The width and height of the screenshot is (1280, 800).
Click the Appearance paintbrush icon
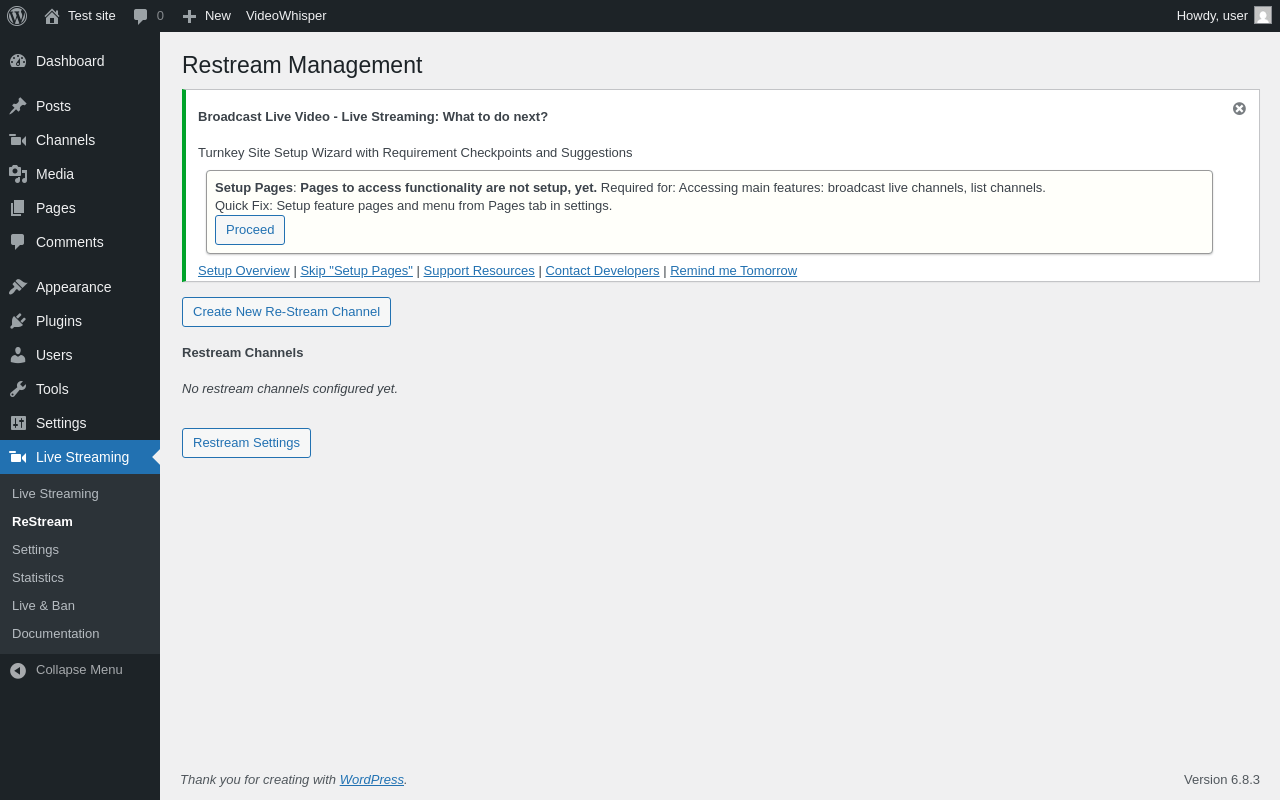(x=18, y=287)
